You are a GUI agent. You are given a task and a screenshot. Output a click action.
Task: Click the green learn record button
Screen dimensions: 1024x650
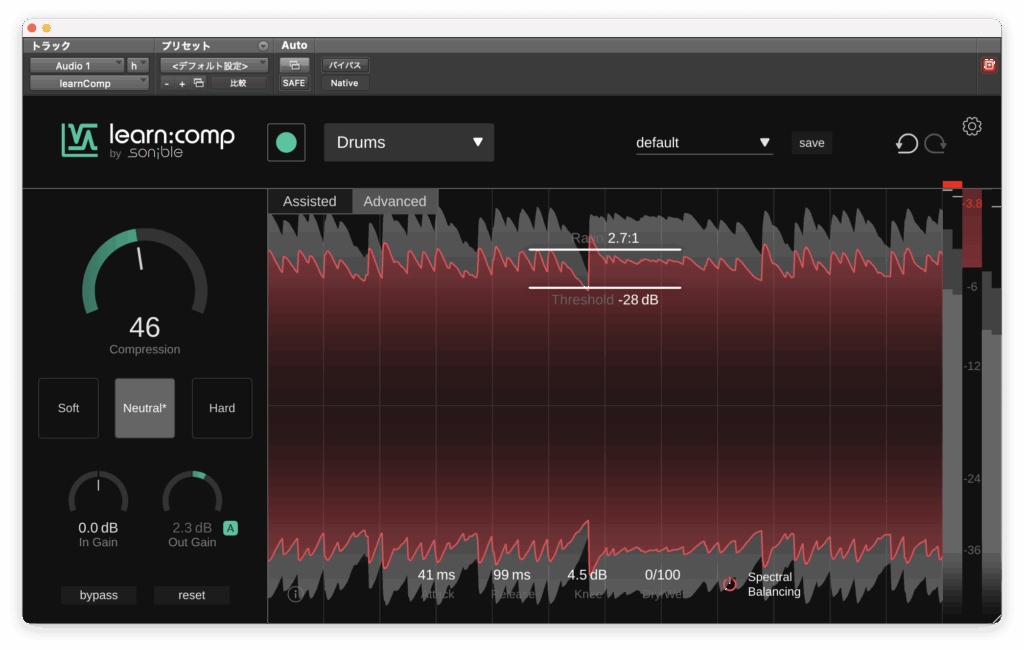pyautogui.click(x=286, y=142)
